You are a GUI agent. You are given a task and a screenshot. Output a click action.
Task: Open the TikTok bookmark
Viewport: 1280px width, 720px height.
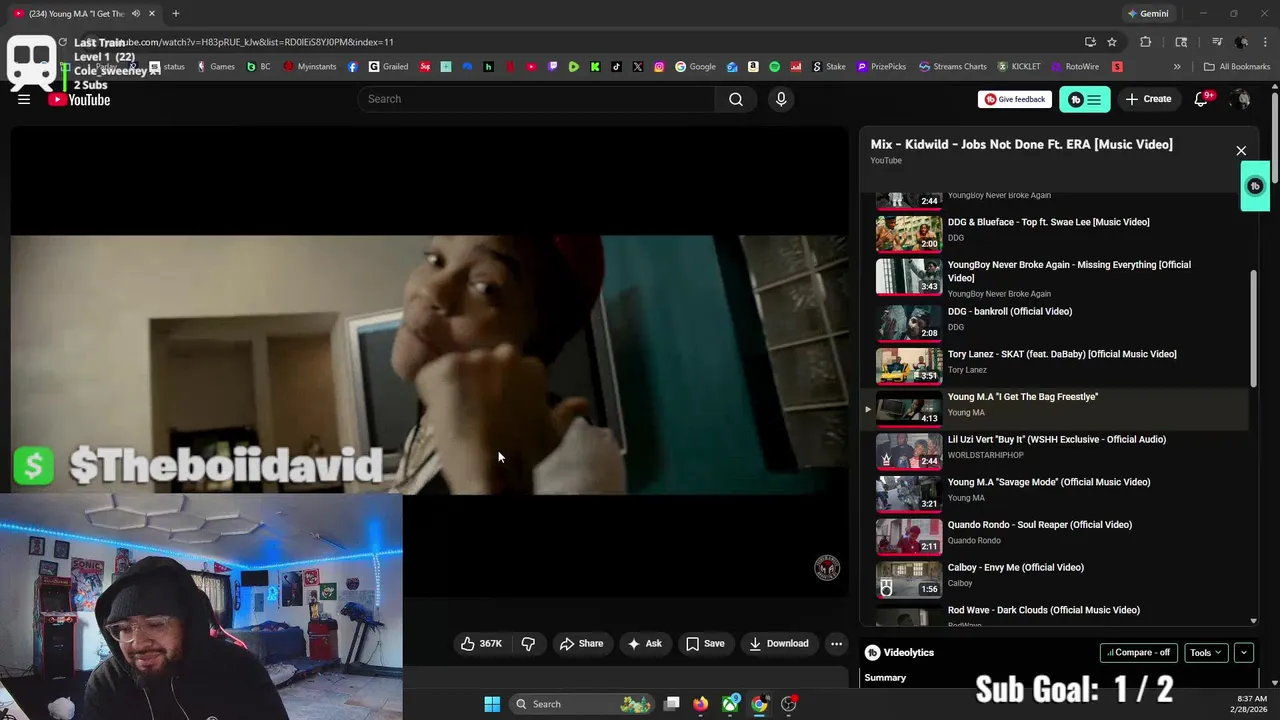pyautogui.click(x=616, y=67)
